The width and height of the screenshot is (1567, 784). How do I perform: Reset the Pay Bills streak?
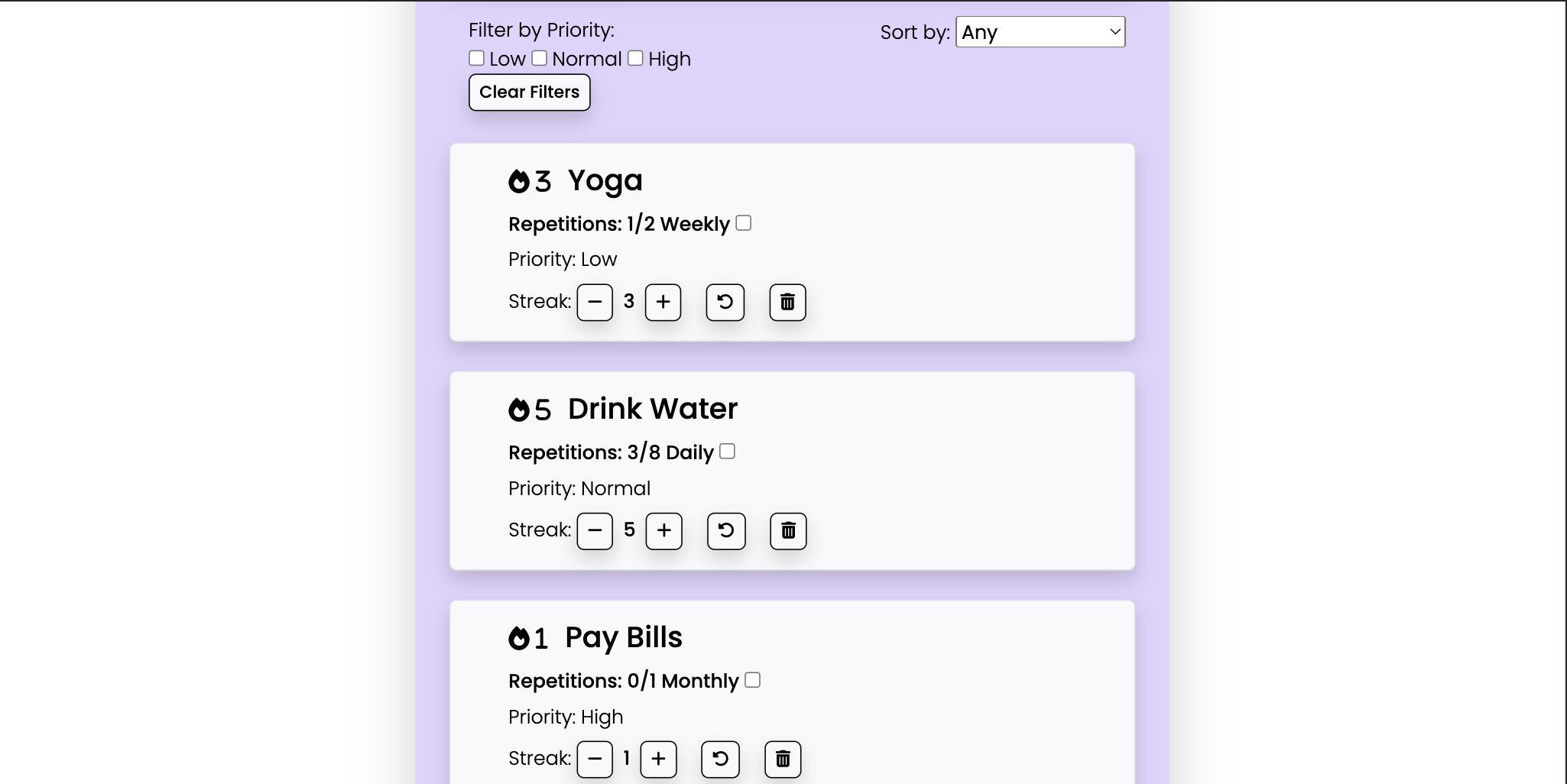[720, 760]
